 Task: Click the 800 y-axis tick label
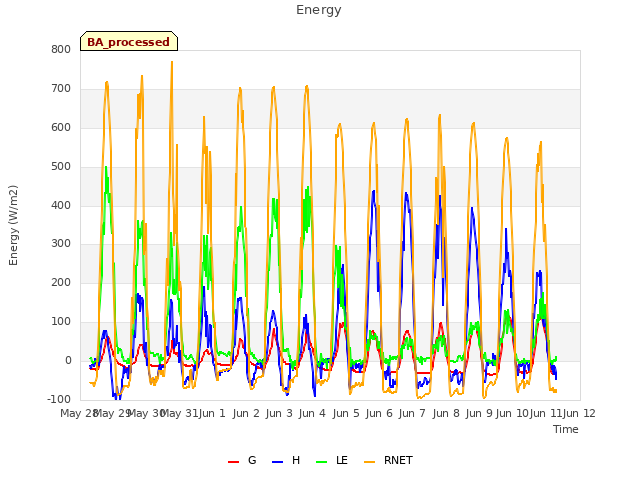(61, 50)
